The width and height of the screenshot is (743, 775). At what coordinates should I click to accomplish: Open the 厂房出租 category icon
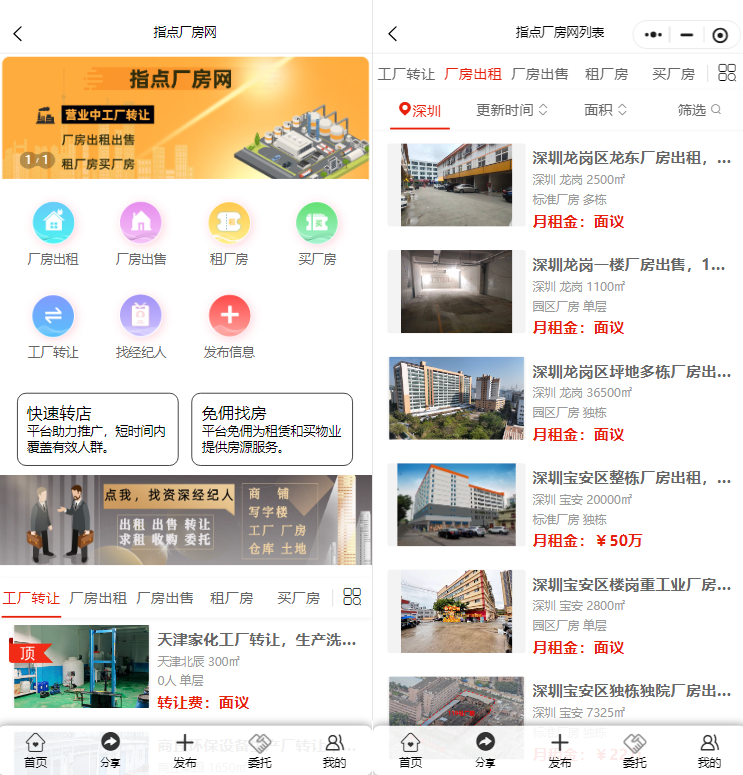(x=53, y=222)
